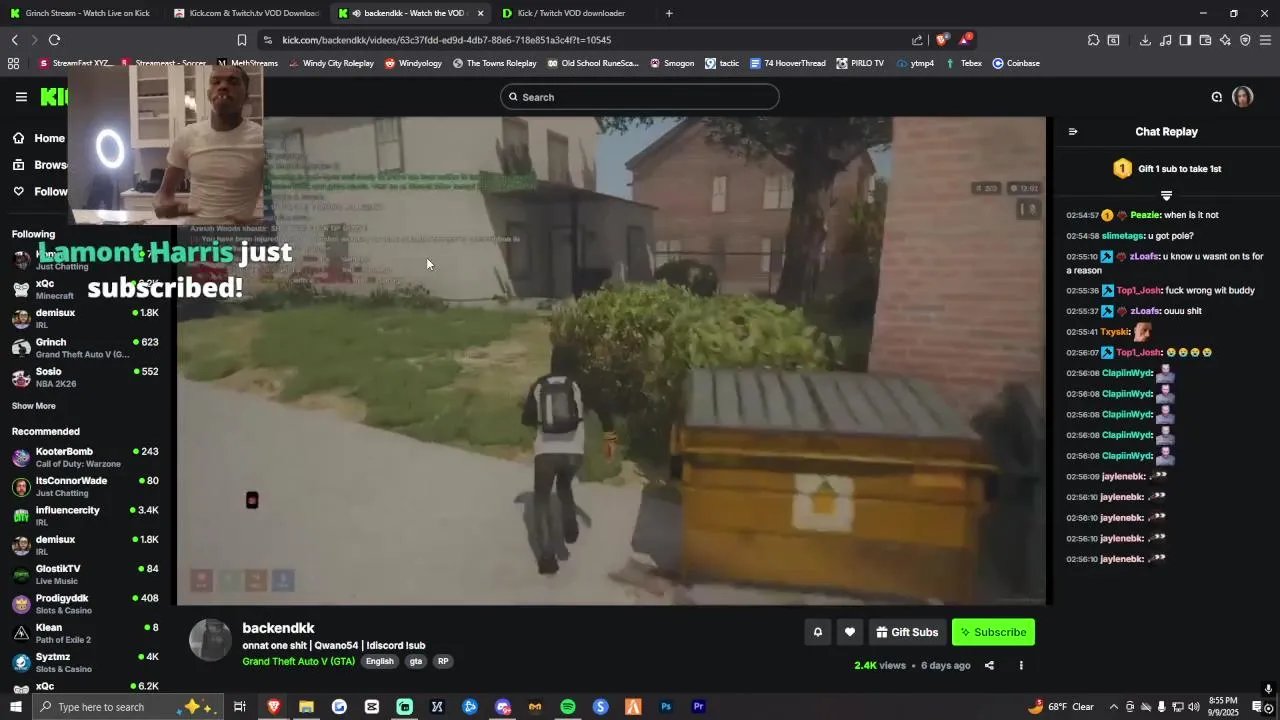The image size is (1280, 720).
Task: Open GlostikTV in Recommended list
Action: 85,574
